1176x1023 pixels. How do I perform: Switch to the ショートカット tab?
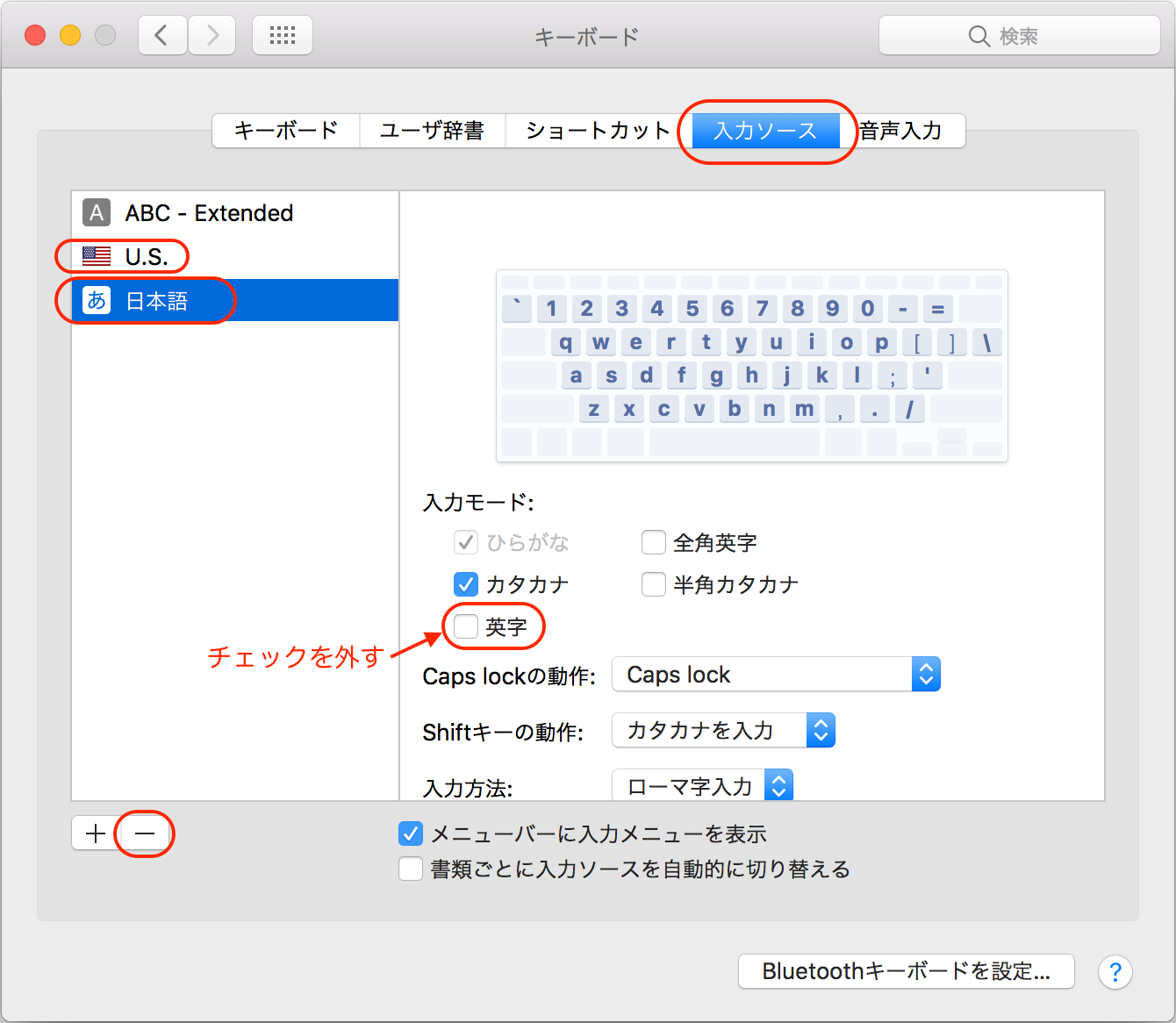[x=597, y=131]
